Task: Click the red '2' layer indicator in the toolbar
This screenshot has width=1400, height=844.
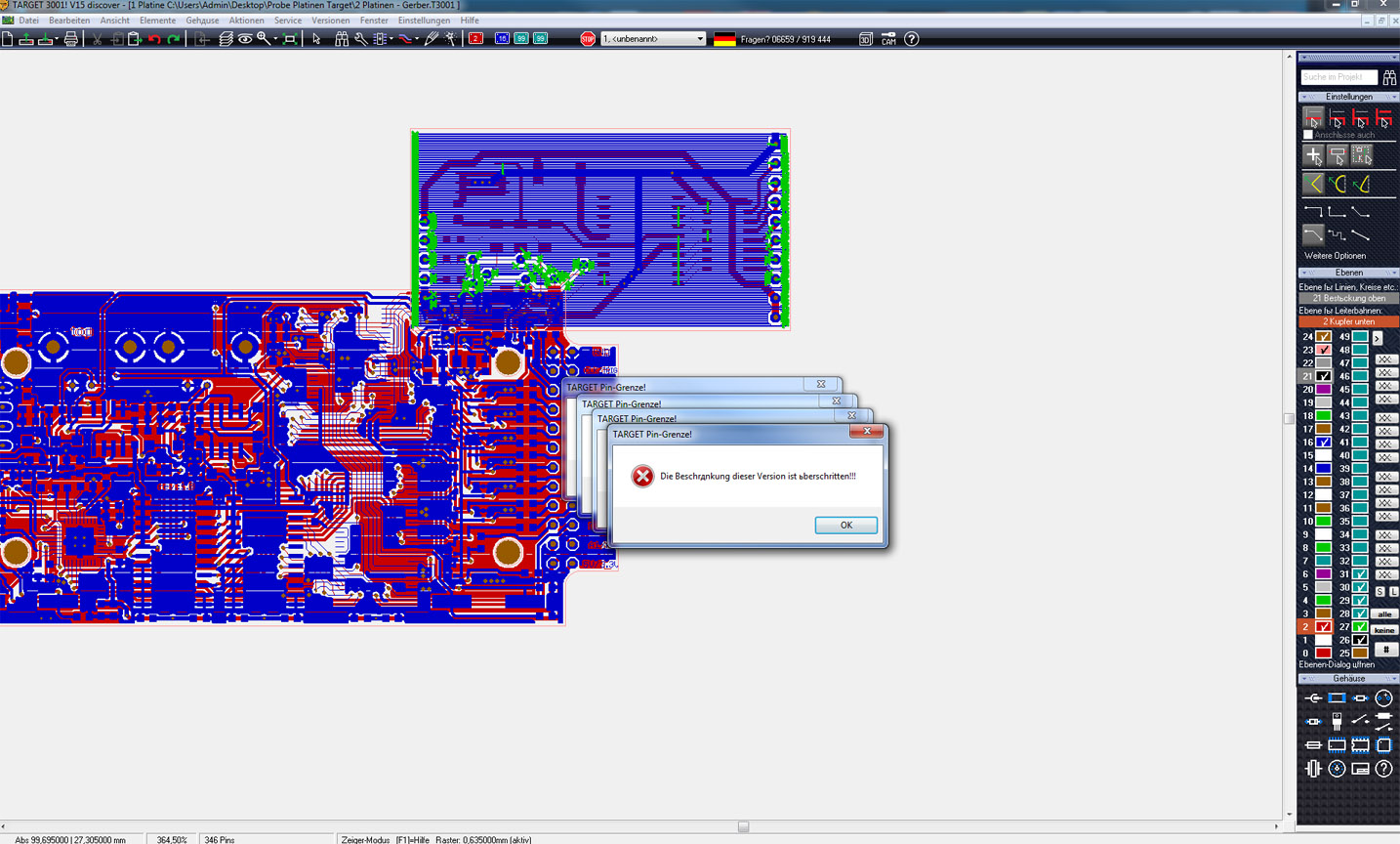Action: coord(475,39)
